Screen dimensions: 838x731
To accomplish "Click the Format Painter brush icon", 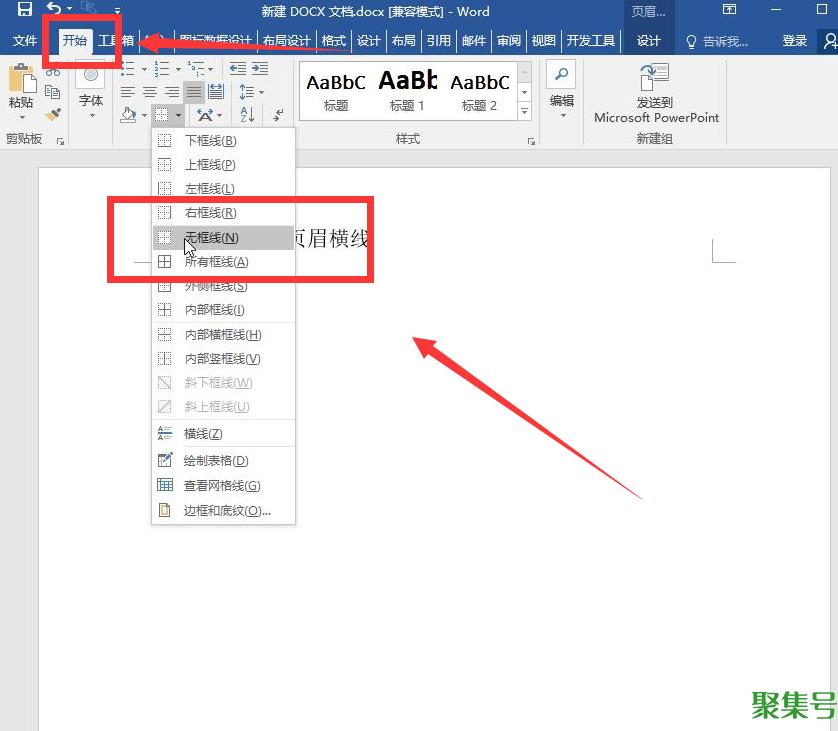I will 53,114.
